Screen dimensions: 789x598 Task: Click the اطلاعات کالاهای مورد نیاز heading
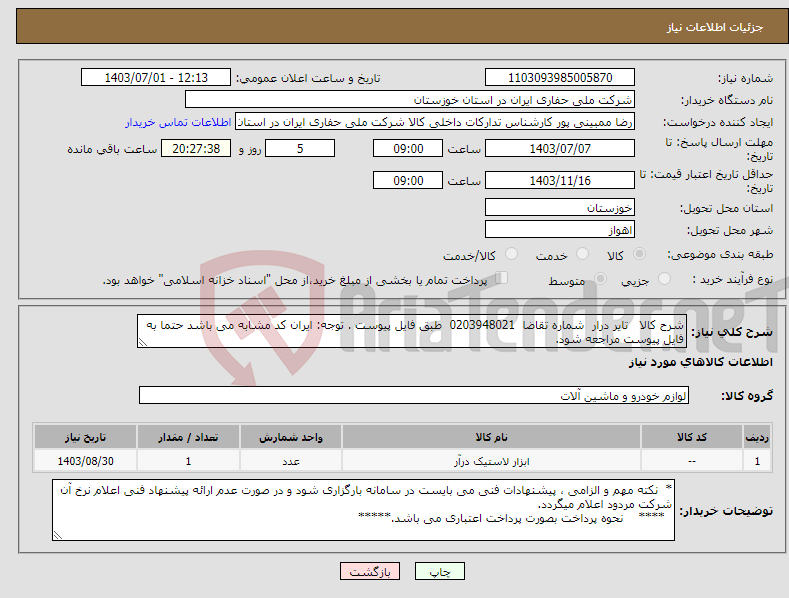pos(700,362)
